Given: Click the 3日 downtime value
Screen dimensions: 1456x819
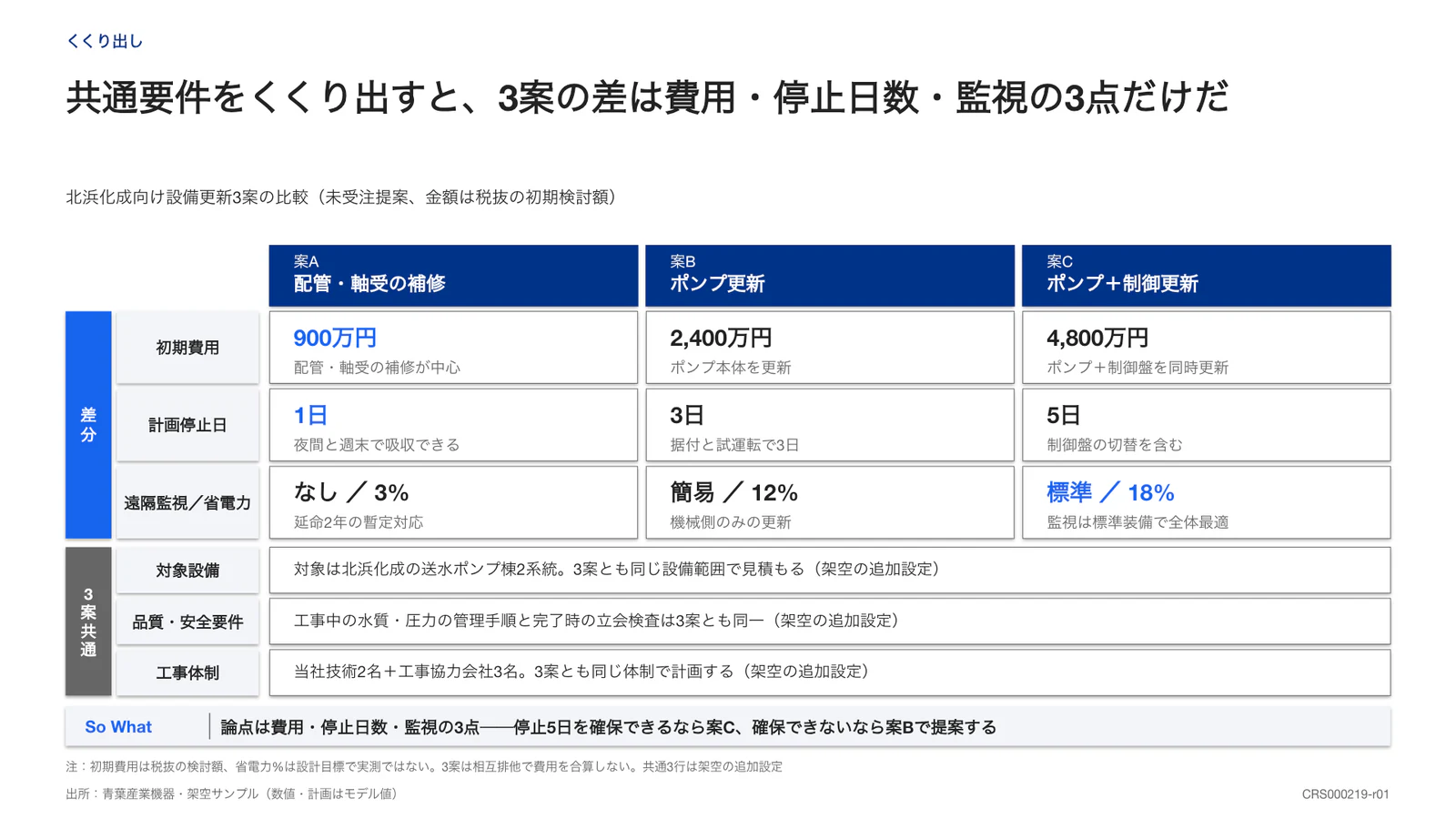Looking at the screenshot, I should click(687, 415).
